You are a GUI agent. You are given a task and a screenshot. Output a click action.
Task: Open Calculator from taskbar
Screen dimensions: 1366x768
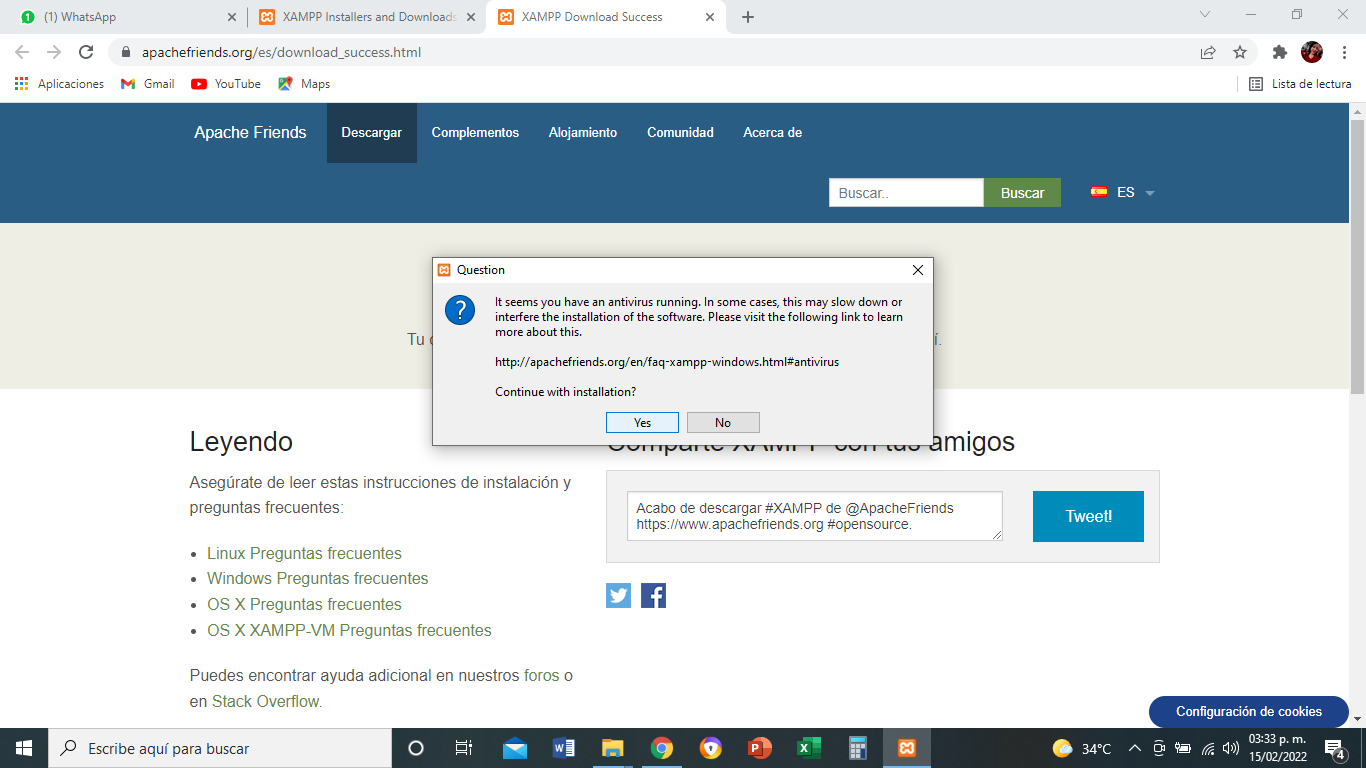point(857,748)
